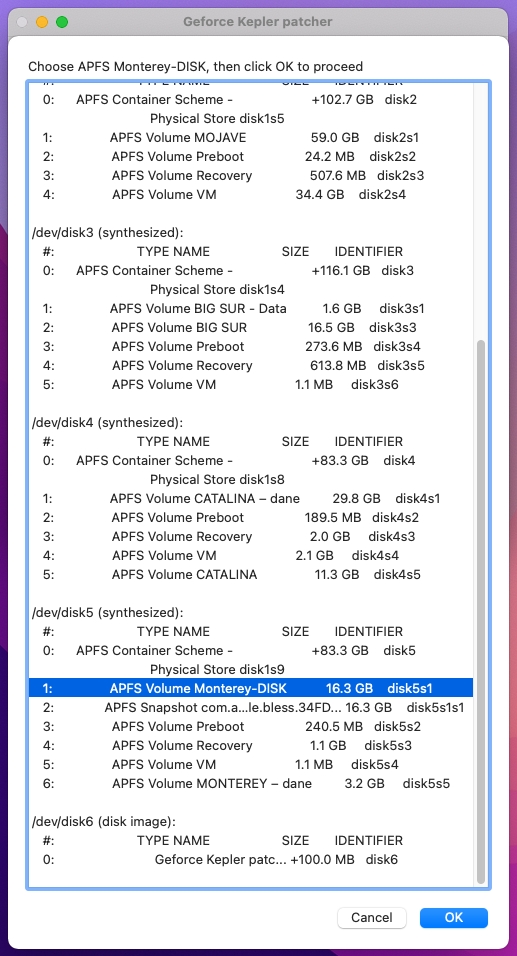Select the BIG SUR 16.5 GB volume row
Image resolution: width=517 pixels, height=956 pixels.
pos(251,327)
